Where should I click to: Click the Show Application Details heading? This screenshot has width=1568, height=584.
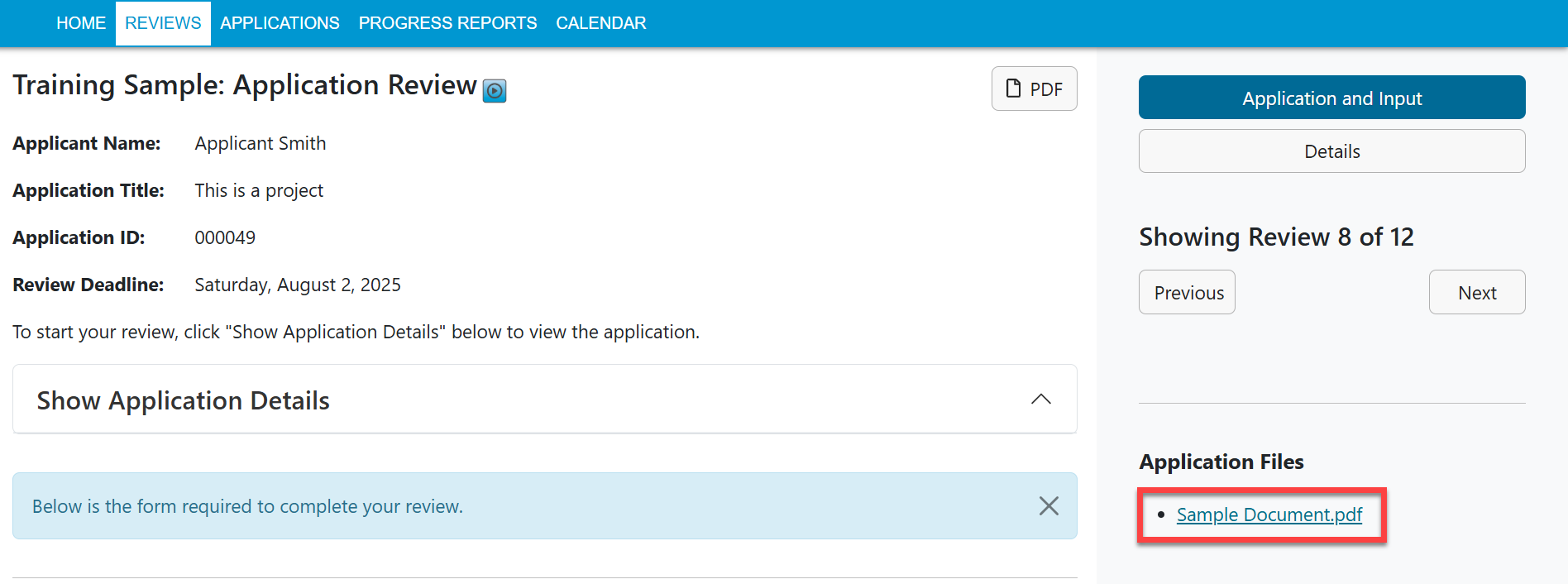[184, 400]
